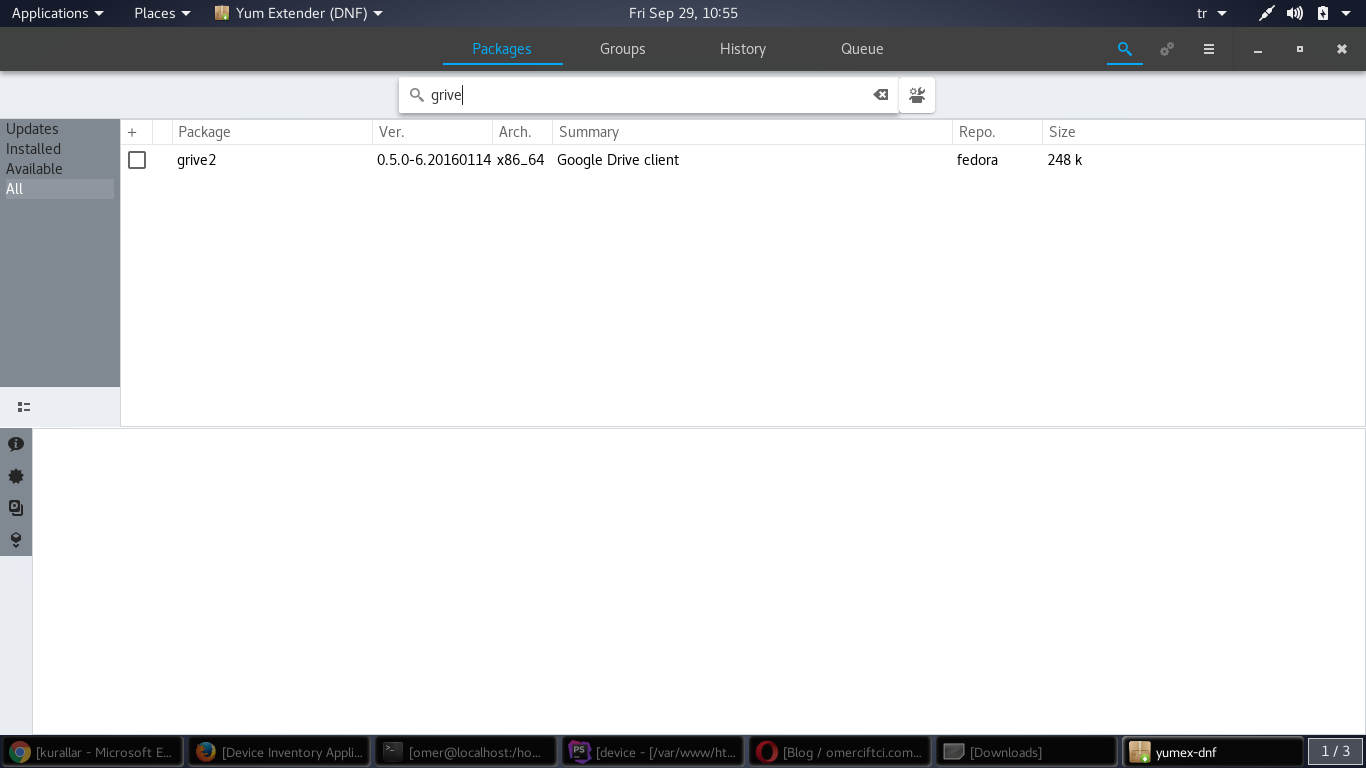Screen dimensions: 1366x768
Task: Open search options next to search field
Action: [917, 95]
